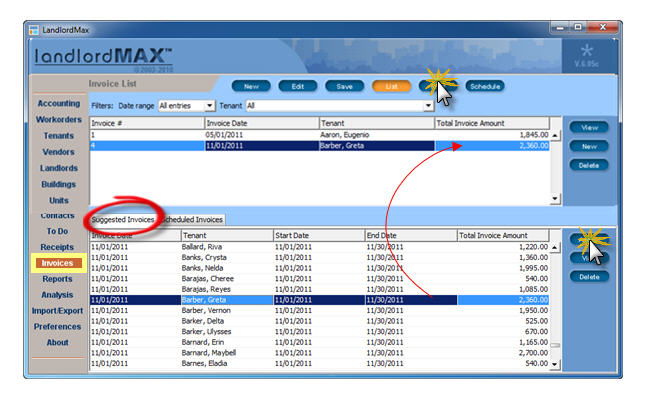Select the suggested invoice for Barnes, Eladia
648x400 pixels.
(x=319, y=364)
